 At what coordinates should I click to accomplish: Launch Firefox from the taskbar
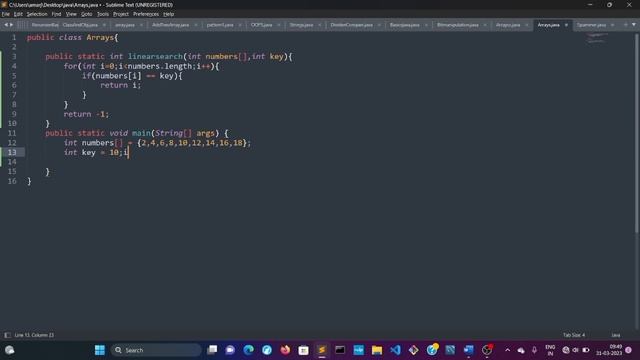[285, 350]
